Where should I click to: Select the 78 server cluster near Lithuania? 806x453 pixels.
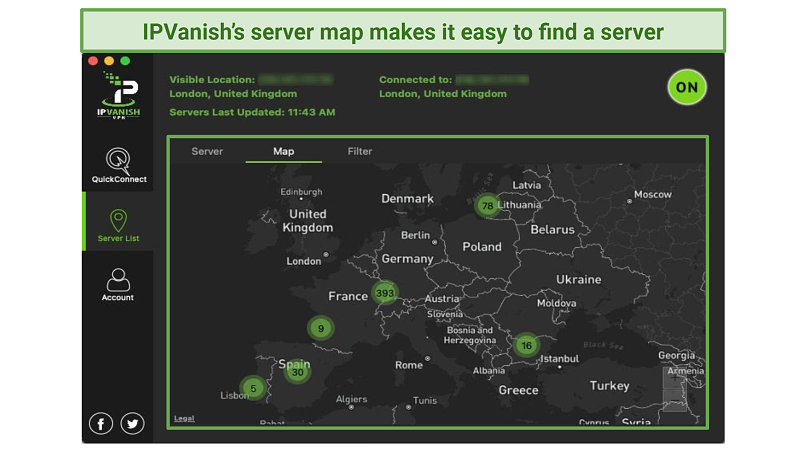click(487, 206)
